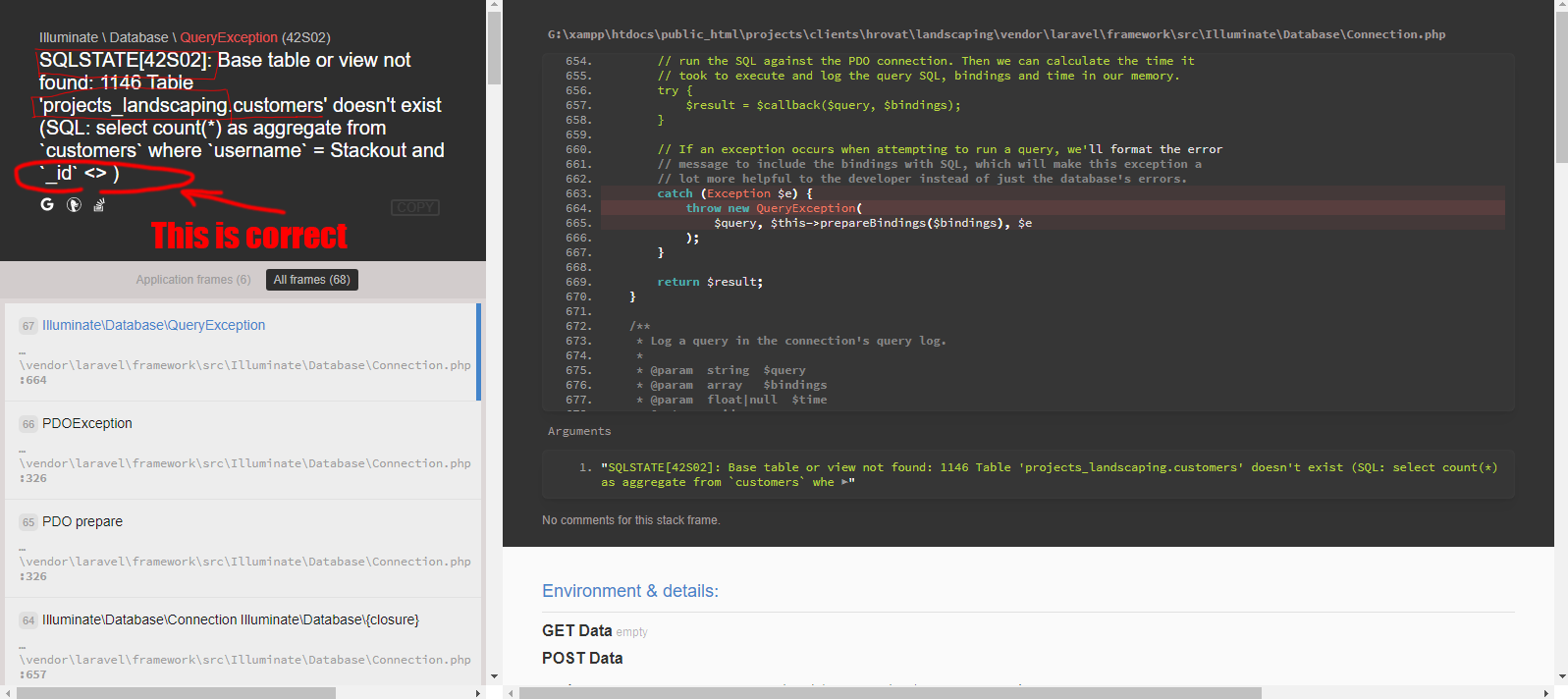This screenshot has width=1568, height=699.
Task: Click the frames panel scroll-up arrow
Action: tap(494, 5)
